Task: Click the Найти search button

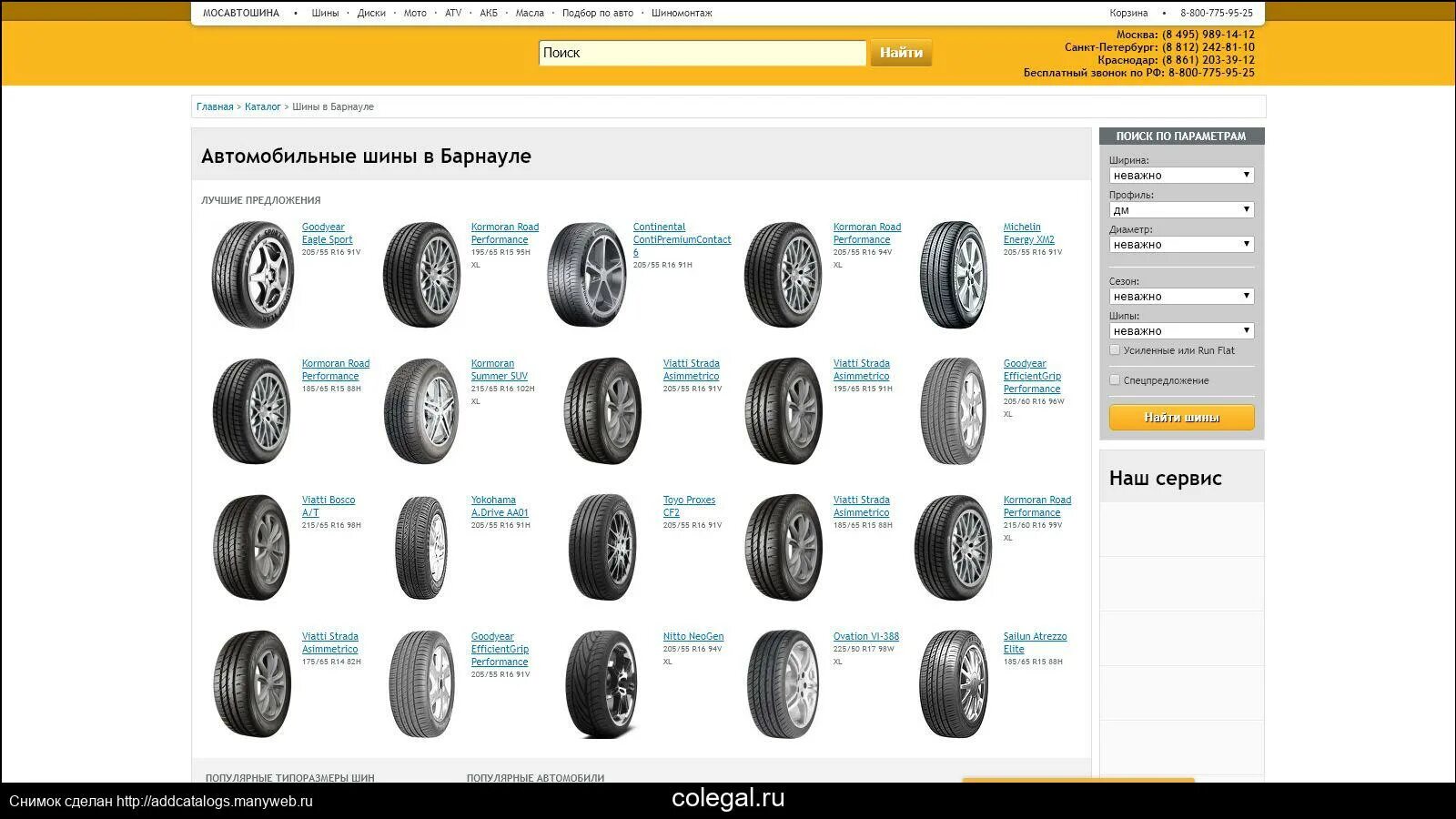Action: 901,53
